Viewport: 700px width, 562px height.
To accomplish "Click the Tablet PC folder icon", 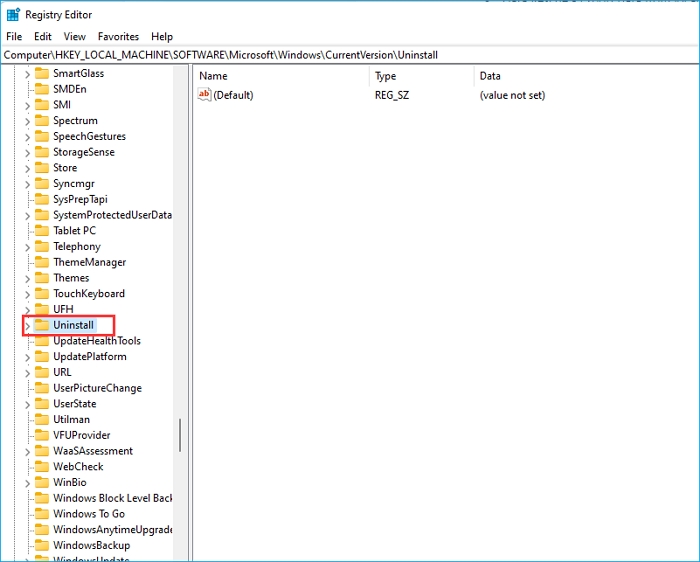I will (x=42, y=230).
